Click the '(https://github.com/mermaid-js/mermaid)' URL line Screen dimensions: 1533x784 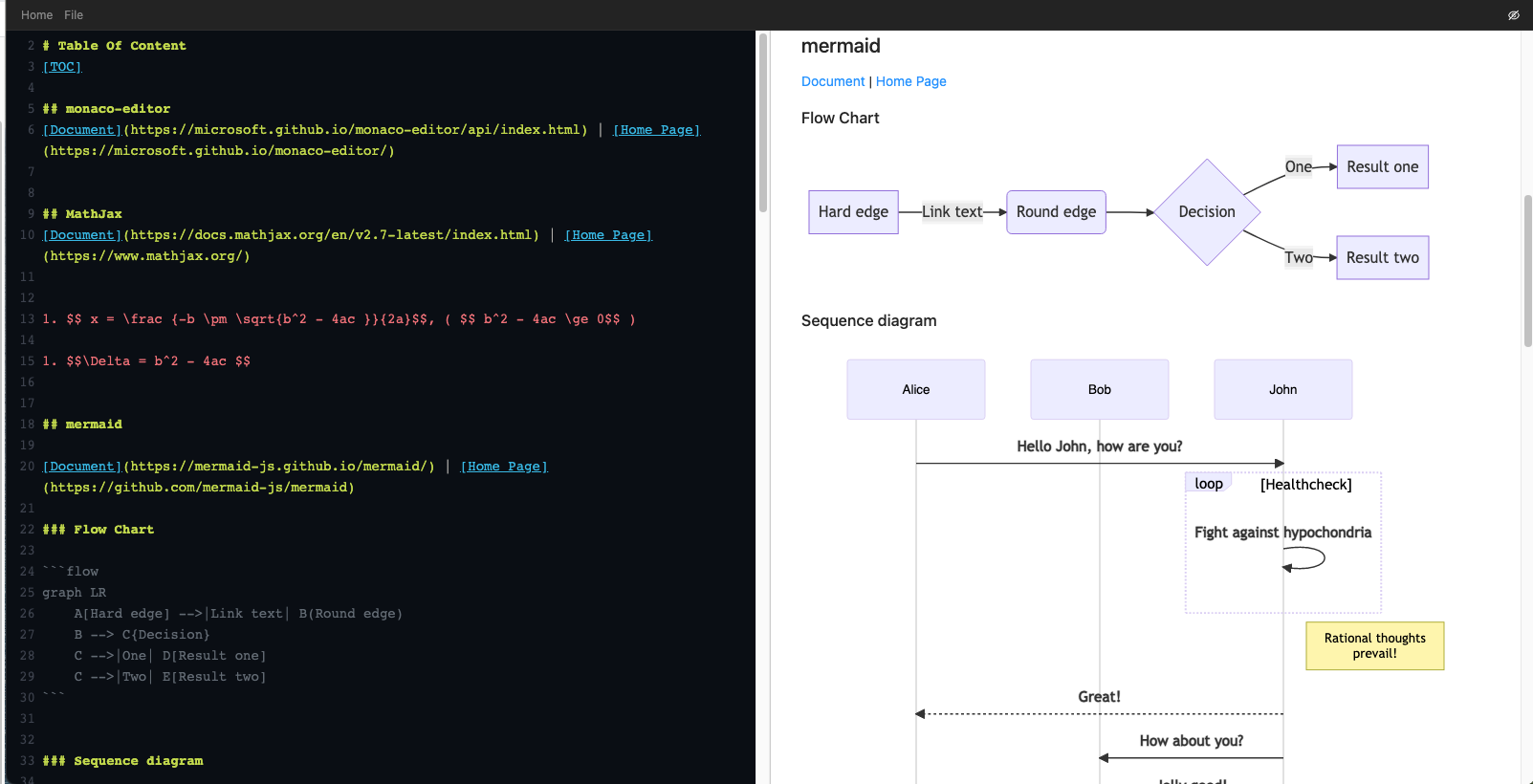199,488
